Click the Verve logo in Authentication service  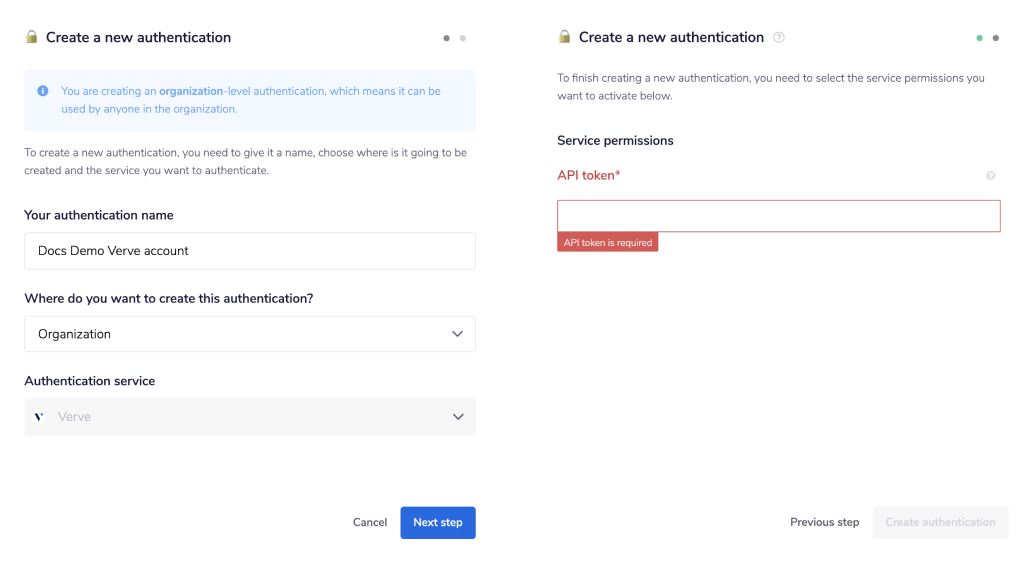click(x=39, y=417)
